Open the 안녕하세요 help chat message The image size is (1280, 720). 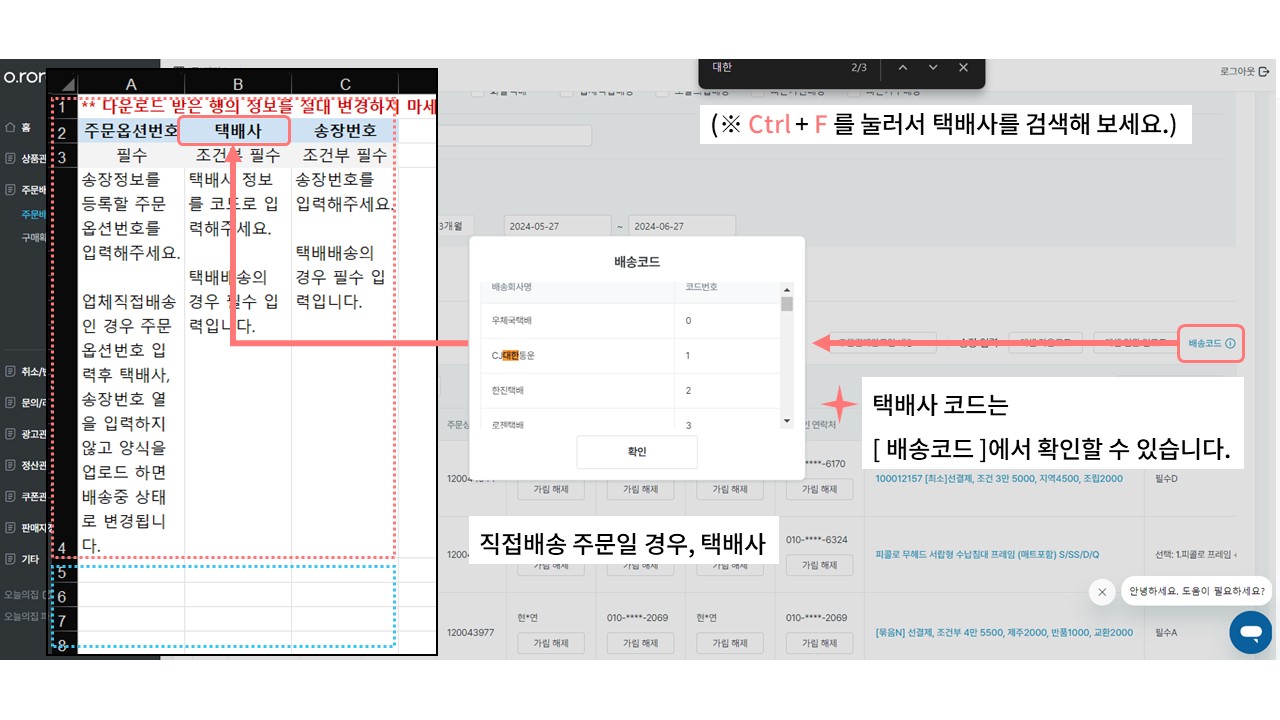pyautogui.click(x=1196, y=591)
